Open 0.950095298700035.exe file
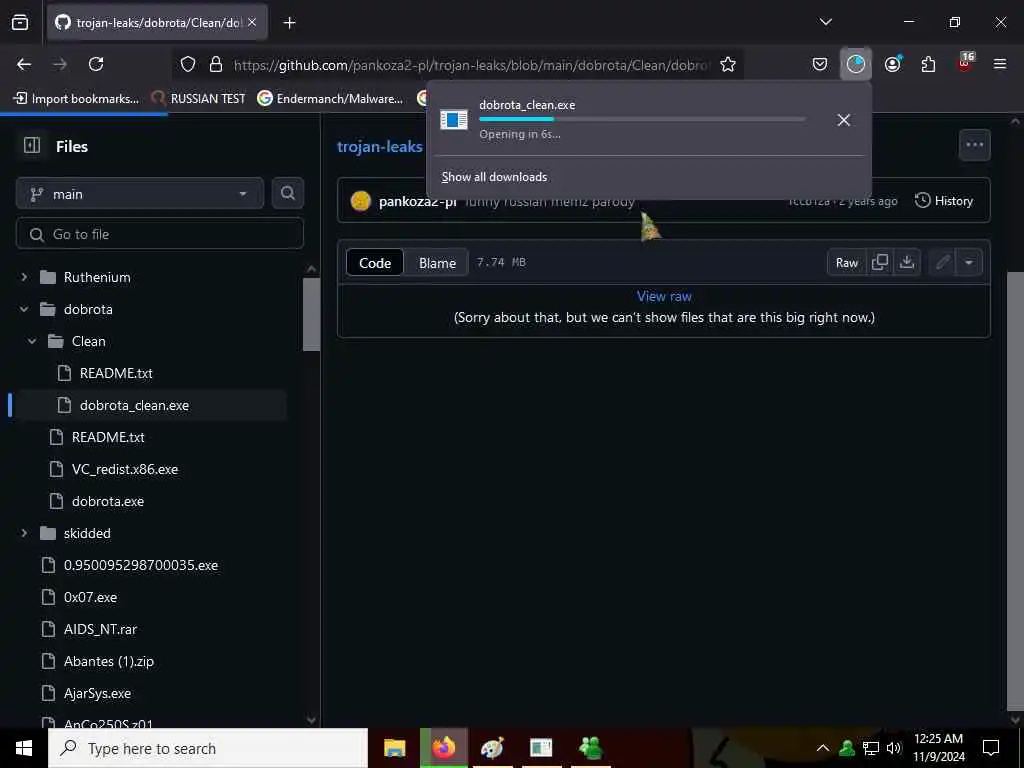The image size is (1024, 768). click(x=140, y=565)
